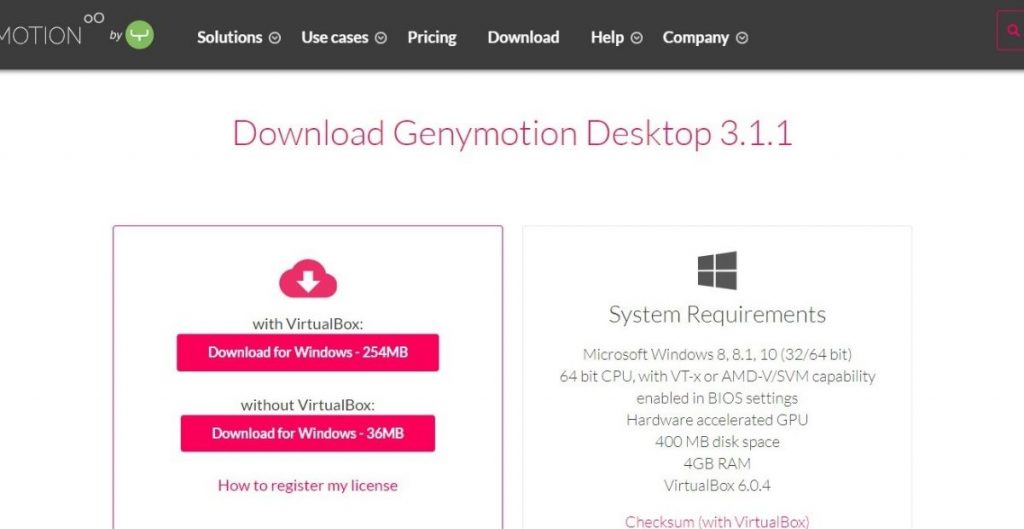Expand the Solutions menu chevron

tap(275, 38)
